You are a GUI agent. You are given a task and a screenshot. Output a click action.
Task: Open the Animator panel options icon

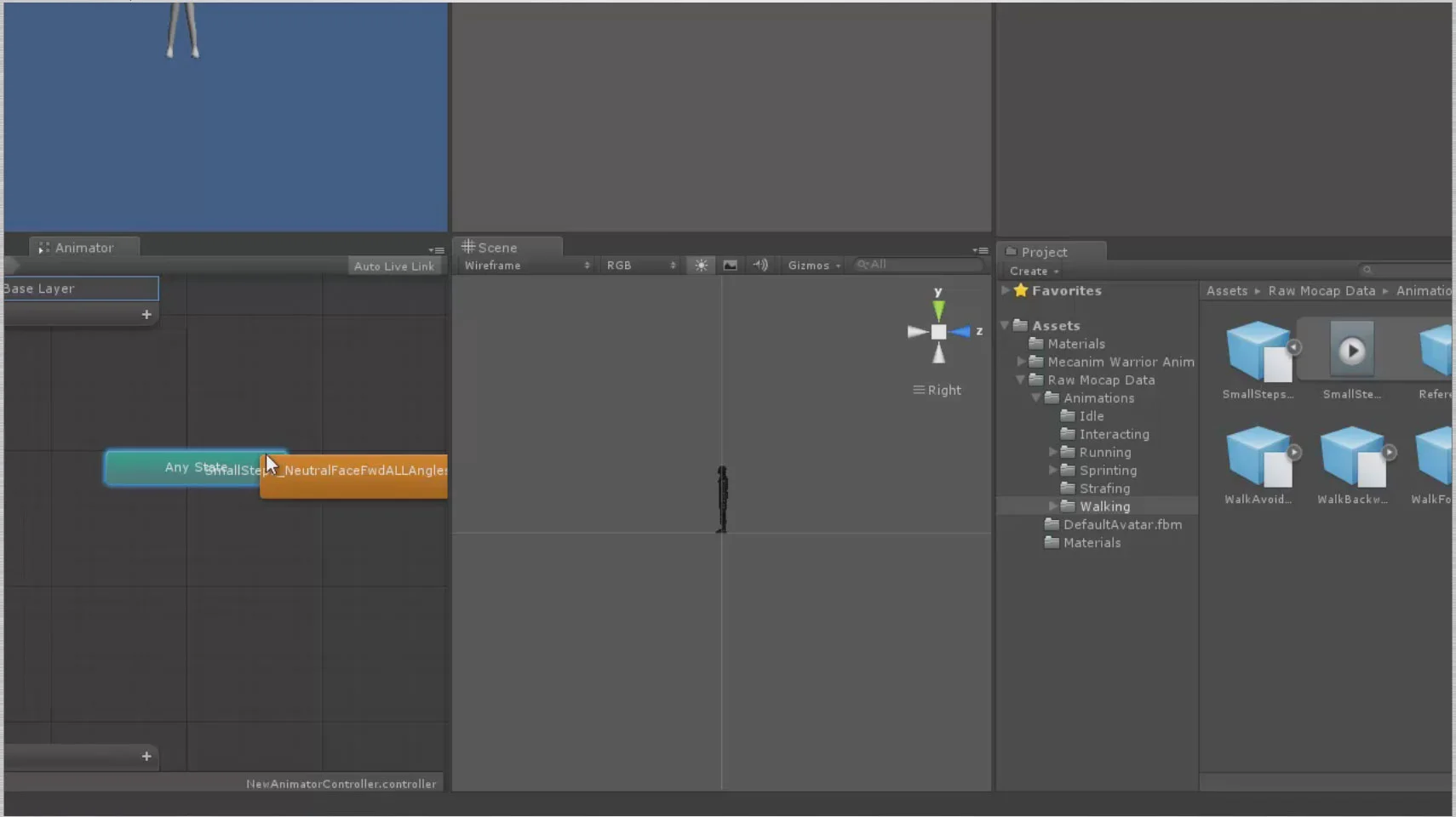pyautogui.click(x=437, y=250)
